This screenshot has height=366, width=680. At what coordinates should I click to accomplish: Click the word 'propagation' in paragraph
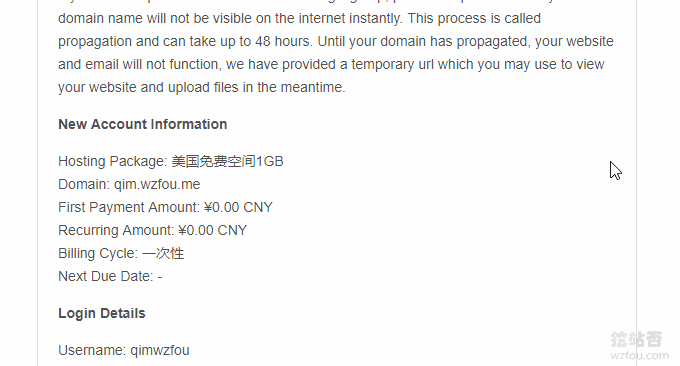click(95, 41)
